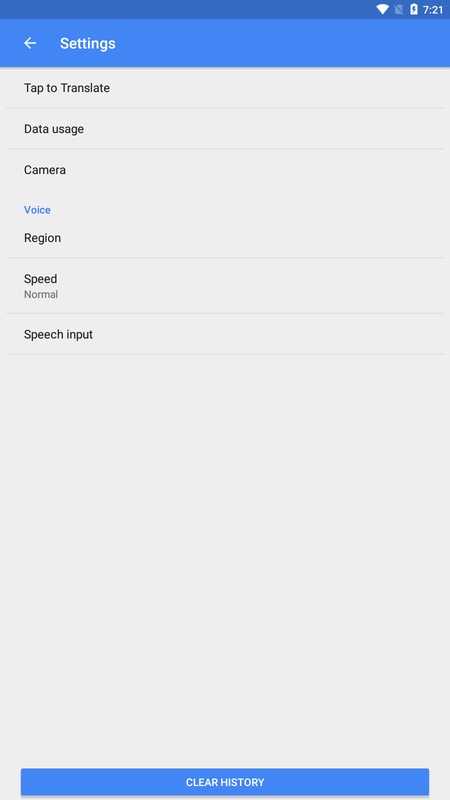Tap the 7:21 clock in status bar
450x800 pixels.
pos(433,10)
